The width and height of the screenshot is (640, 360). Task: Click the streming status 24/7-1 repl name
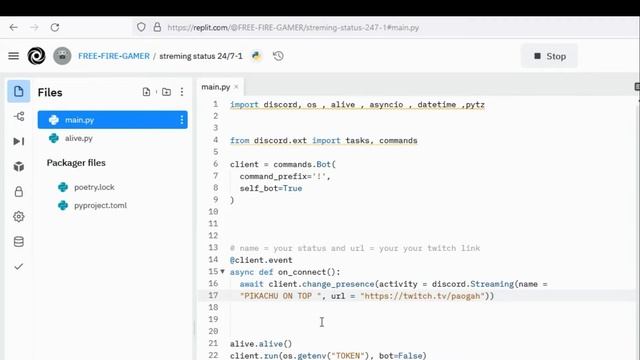pyautogui.click(x=201, y=56)
